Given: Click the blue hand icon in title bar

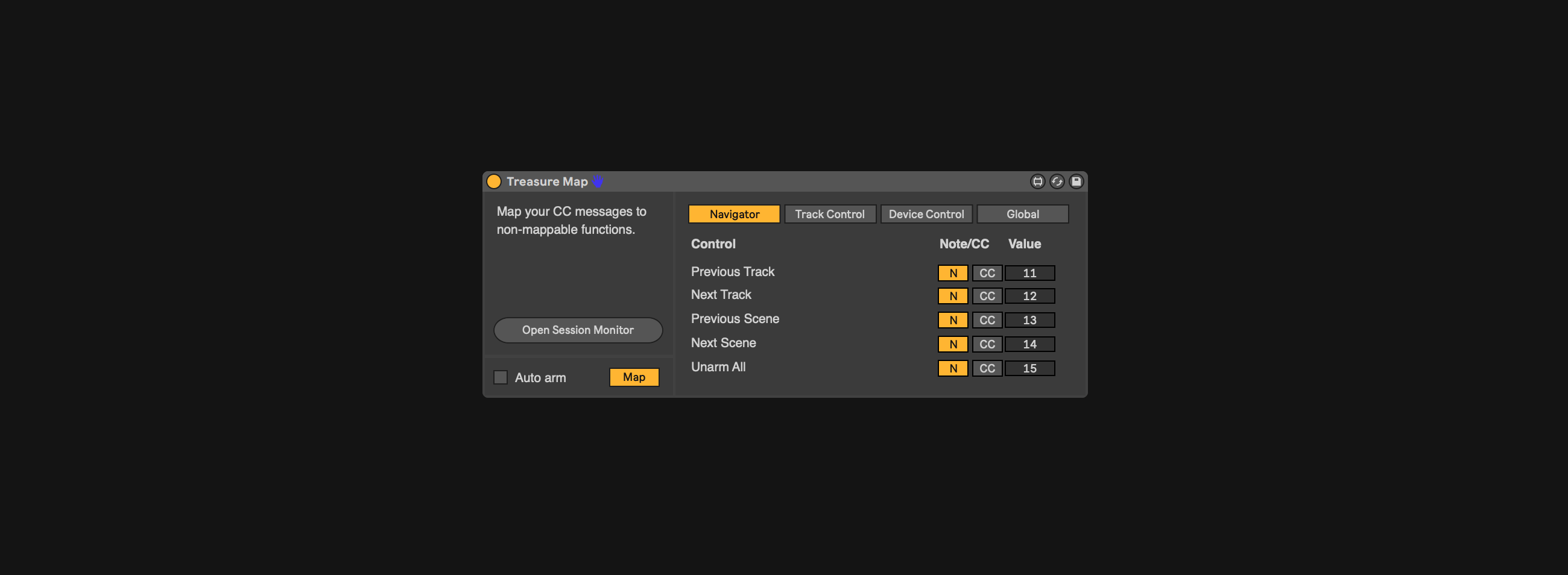Looking at the screenshot, I should coord(598,181).
